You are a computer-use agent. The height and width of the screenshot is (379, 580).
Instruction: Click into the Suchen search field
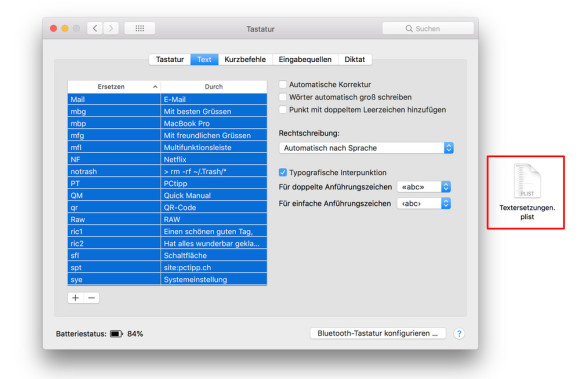pyautogui.click(x=428, y=28)
